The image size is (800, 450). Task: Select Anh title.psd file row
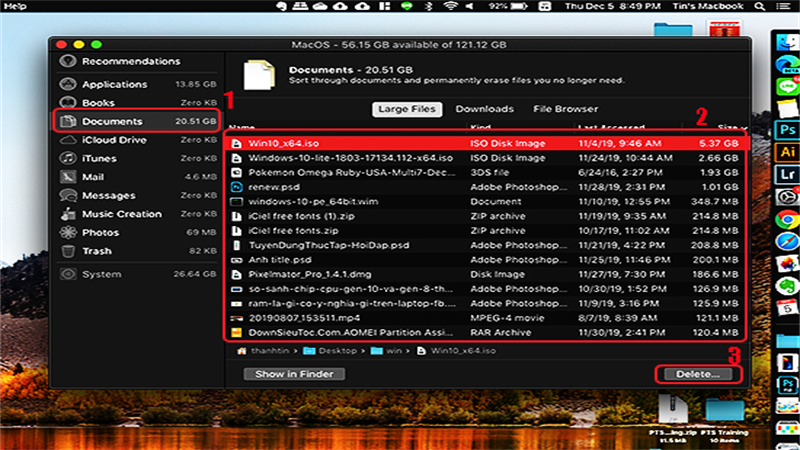(x=485, y=260)
